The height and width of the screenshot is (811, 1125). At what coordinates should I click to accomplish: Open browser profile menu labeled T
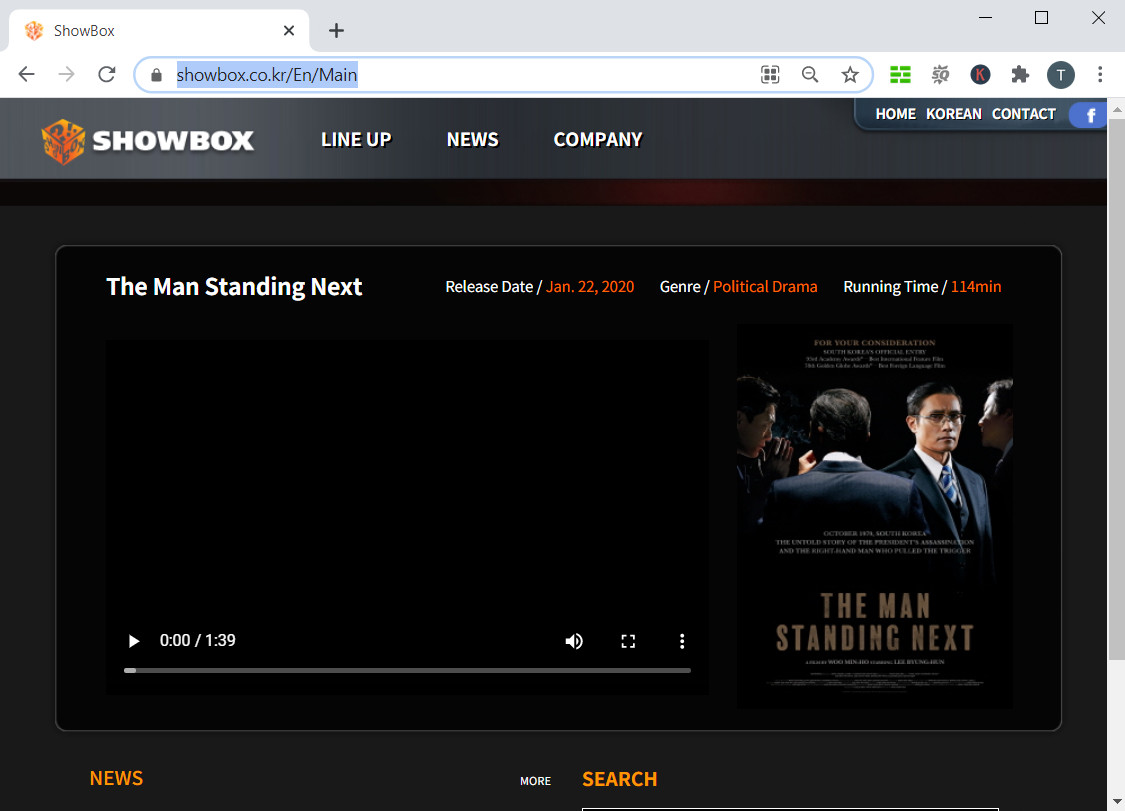[x=1061, y=74]
